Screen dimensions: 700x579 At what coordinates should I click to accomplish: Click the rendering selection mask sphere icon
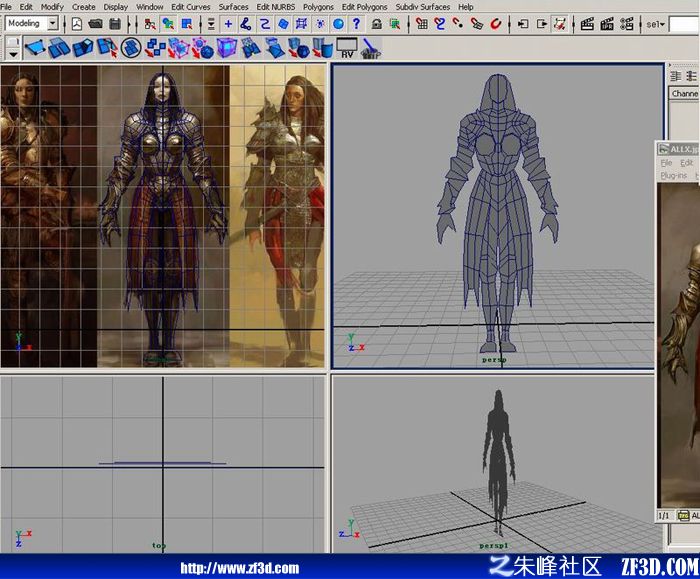pos(338,24)
